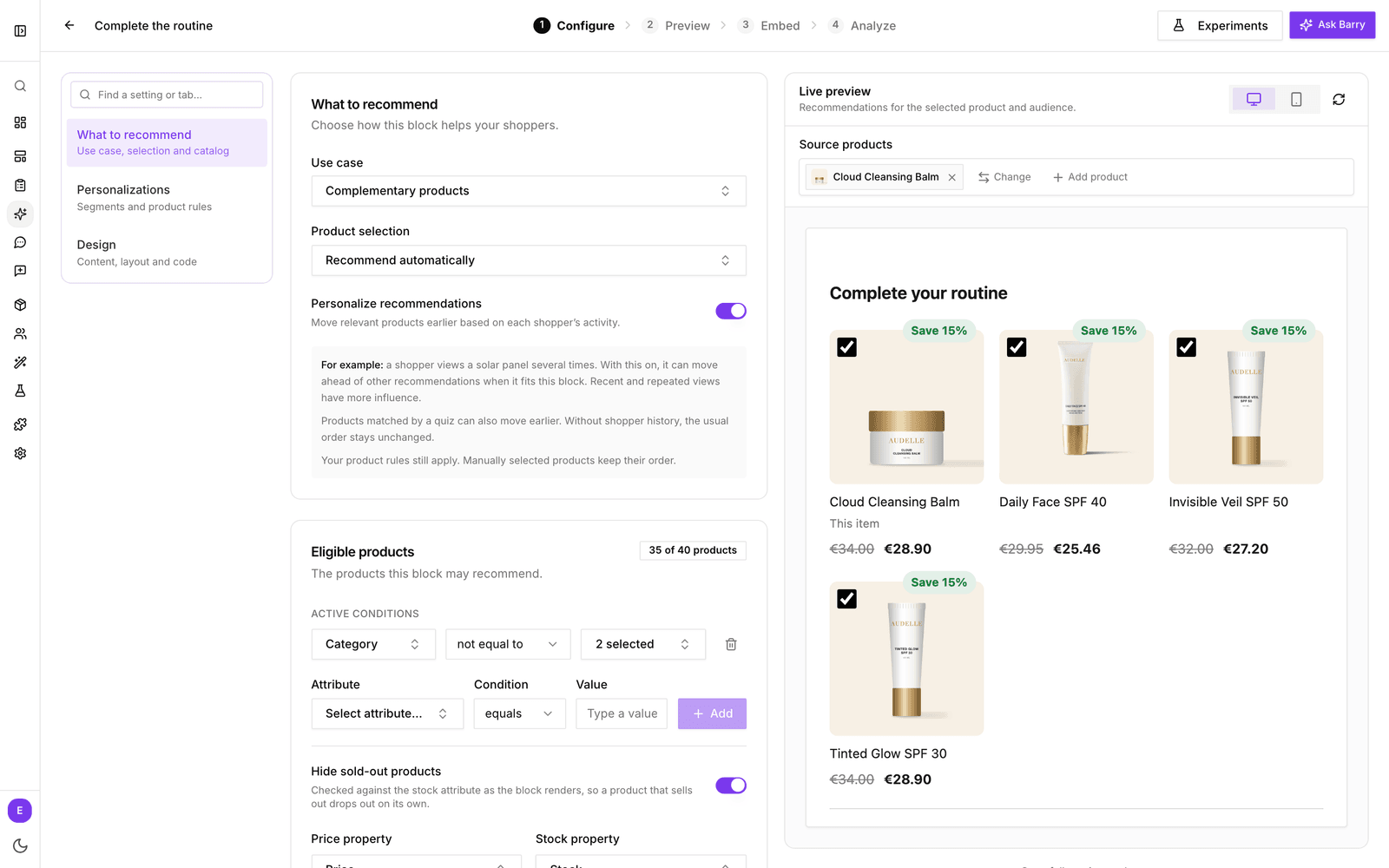Open the feedback message icon in sidebar
1389x868 pixels.
(x=20, y=271)
